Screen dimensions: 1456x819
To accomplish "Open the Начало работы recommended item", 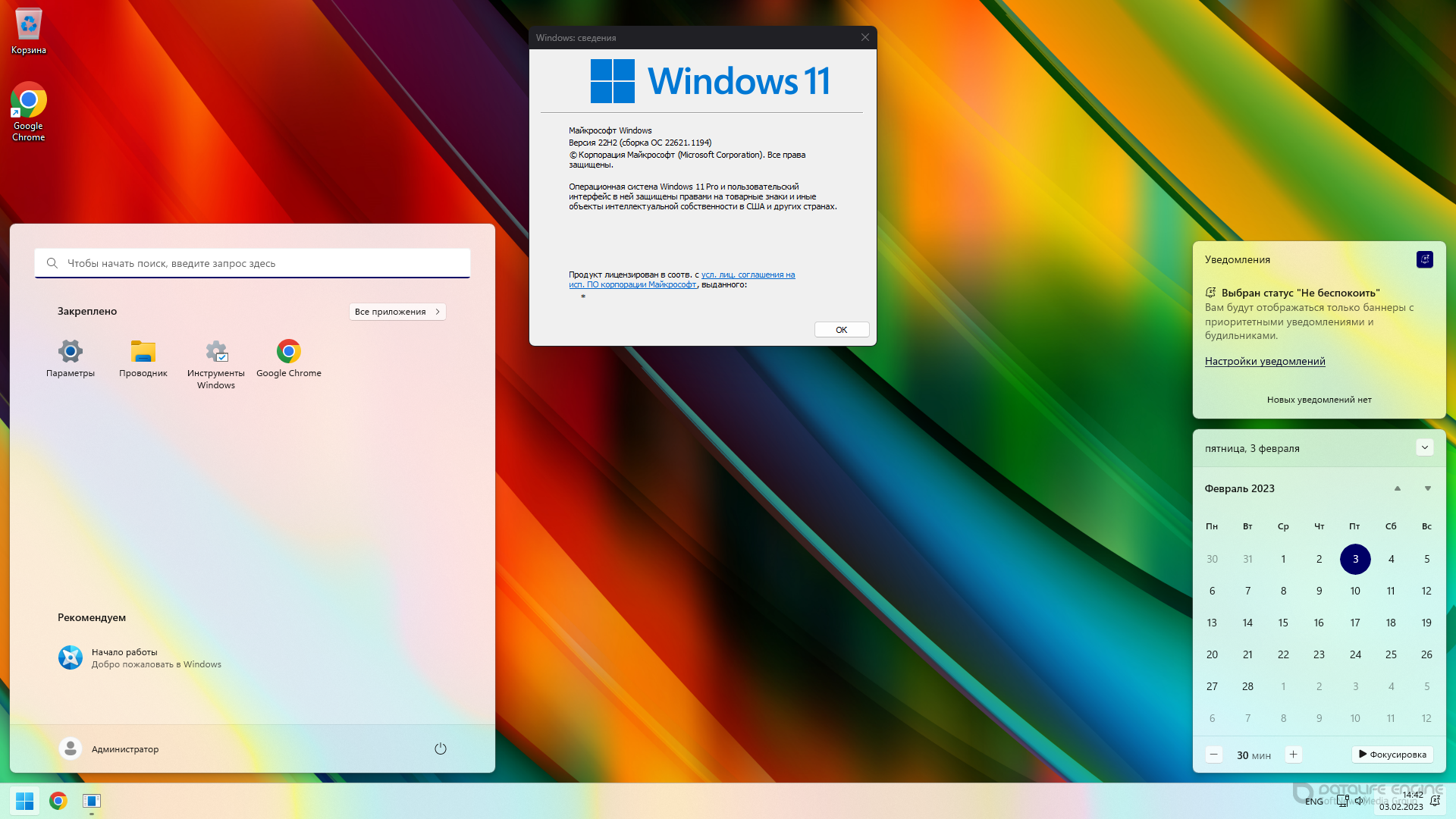I will 140,657.
